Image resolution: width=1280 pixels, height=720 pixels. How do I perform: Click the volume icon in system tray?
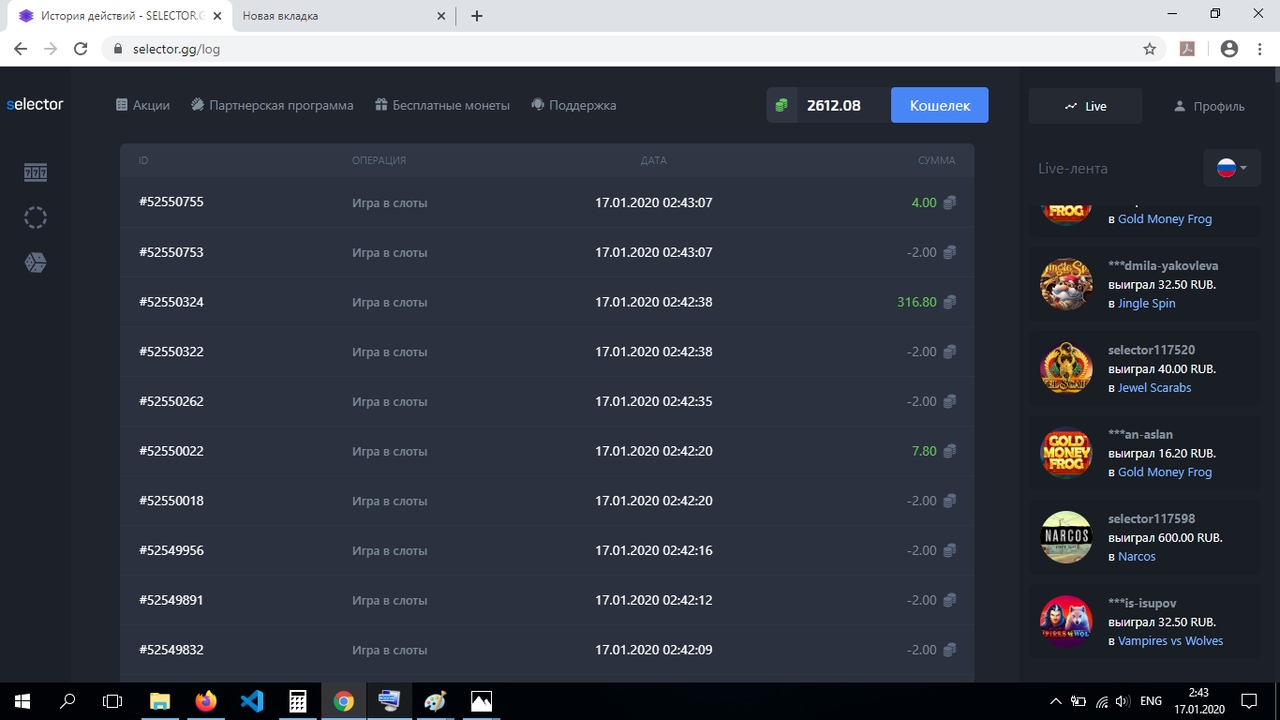coord(1123,701)
